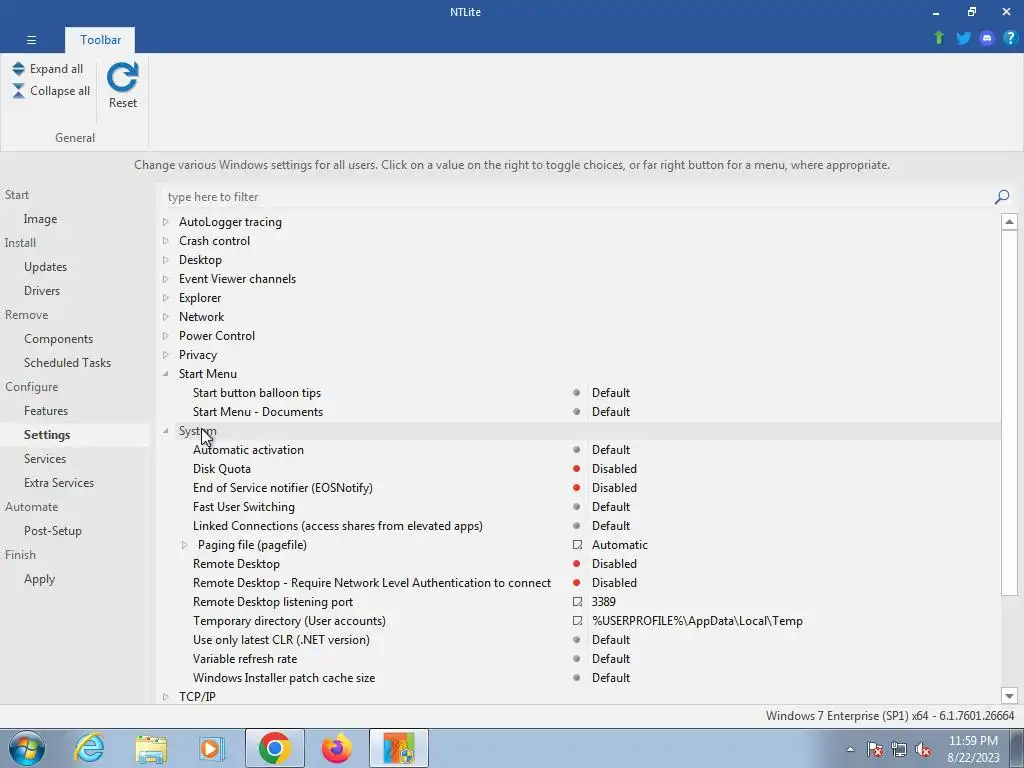Click the green update arrow icon

click(939, 38)
